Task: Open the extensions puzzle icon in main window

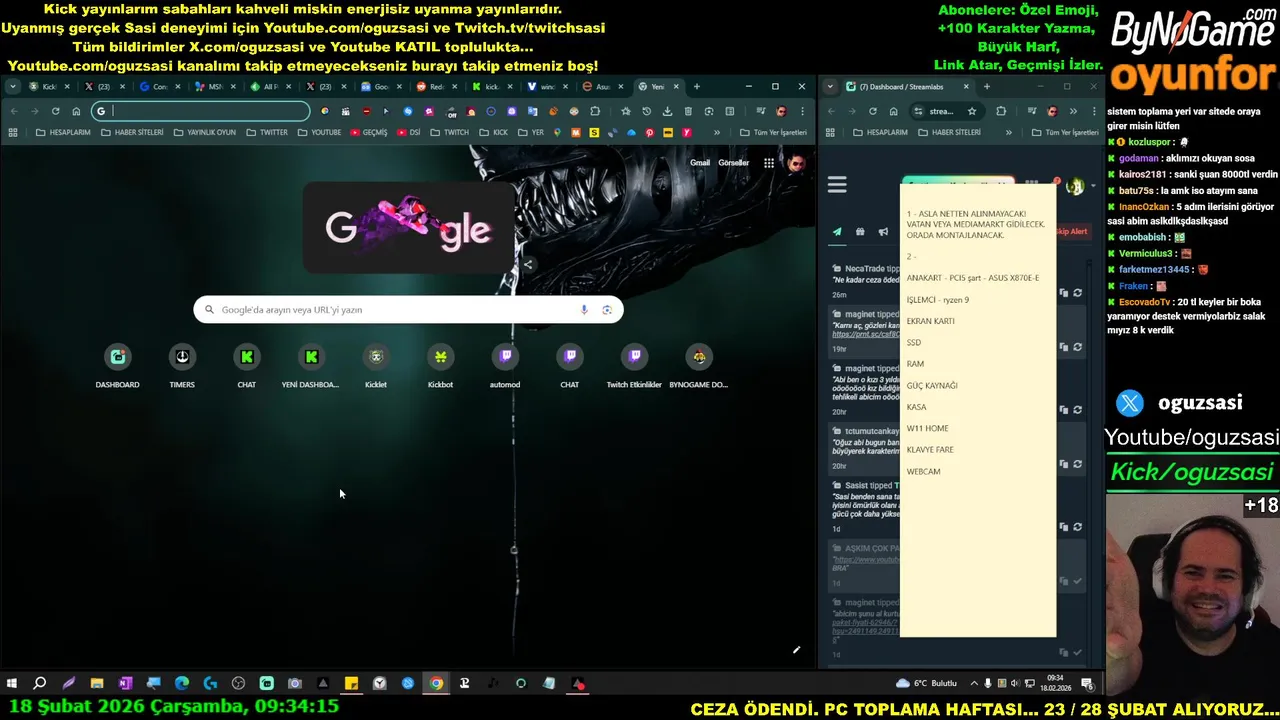Action: click(x=596, y=111)
